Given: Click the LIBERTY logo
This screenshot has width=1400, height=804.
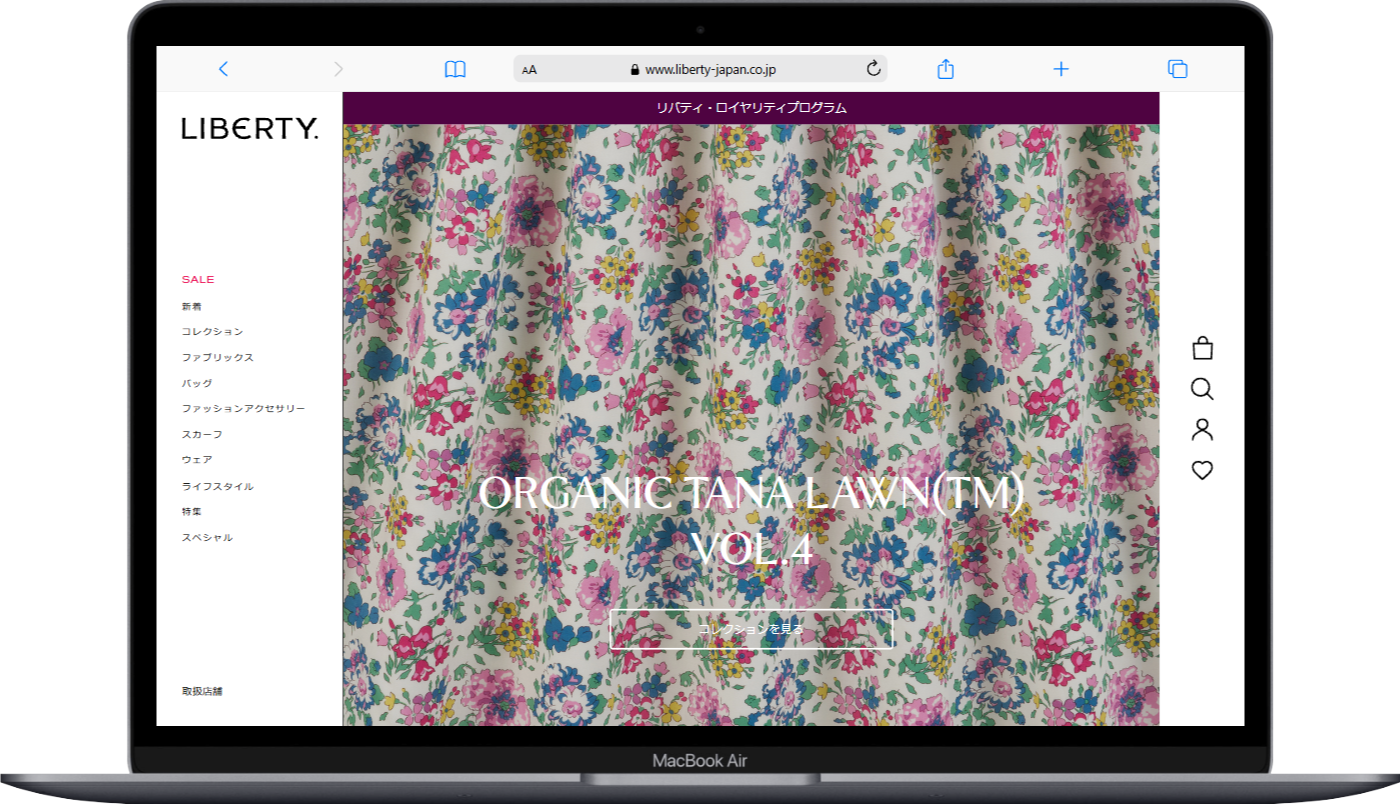Looking at the screenshot, I should pos(250,128).
